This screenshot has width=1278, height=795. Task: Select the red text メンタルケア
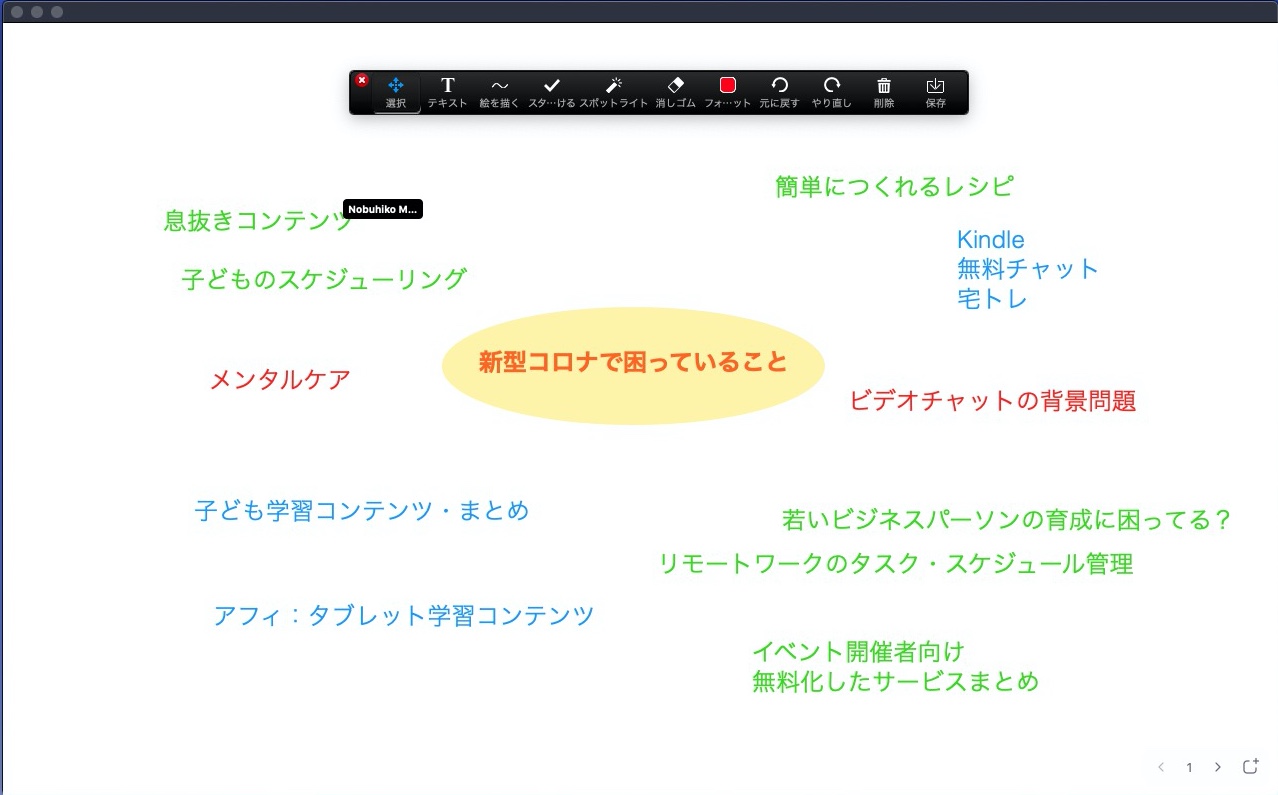pos(280,380)
